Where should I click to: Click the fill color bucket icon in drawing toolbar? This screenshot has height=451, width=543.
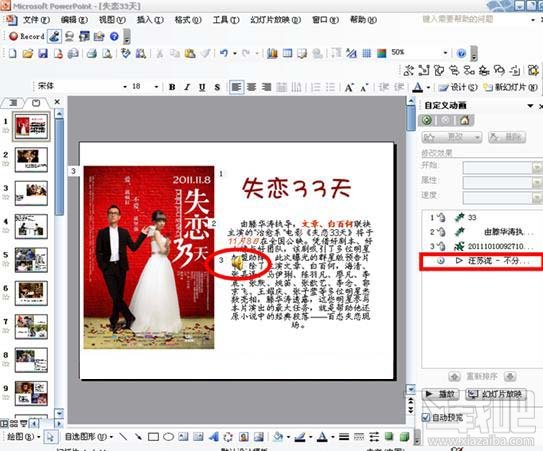point(277,436)
